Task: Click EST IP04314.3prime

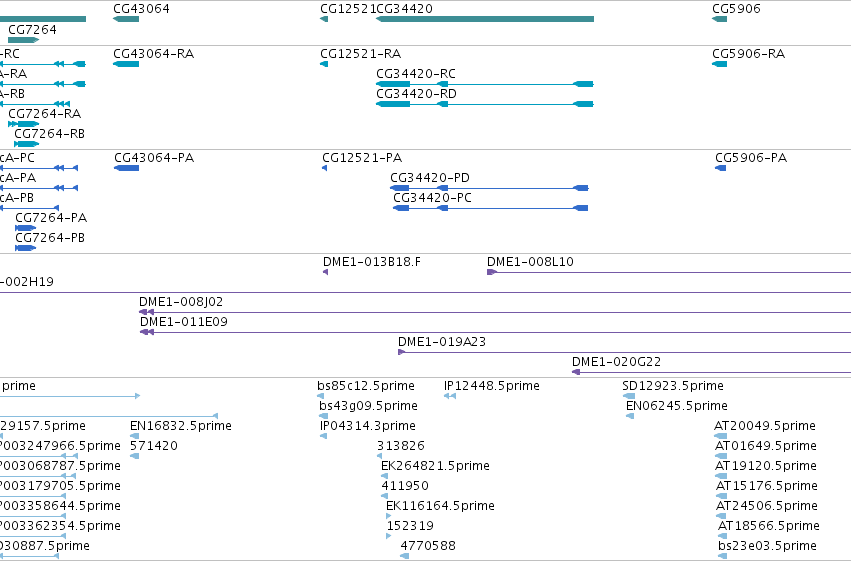Action: tap(368, 426)
